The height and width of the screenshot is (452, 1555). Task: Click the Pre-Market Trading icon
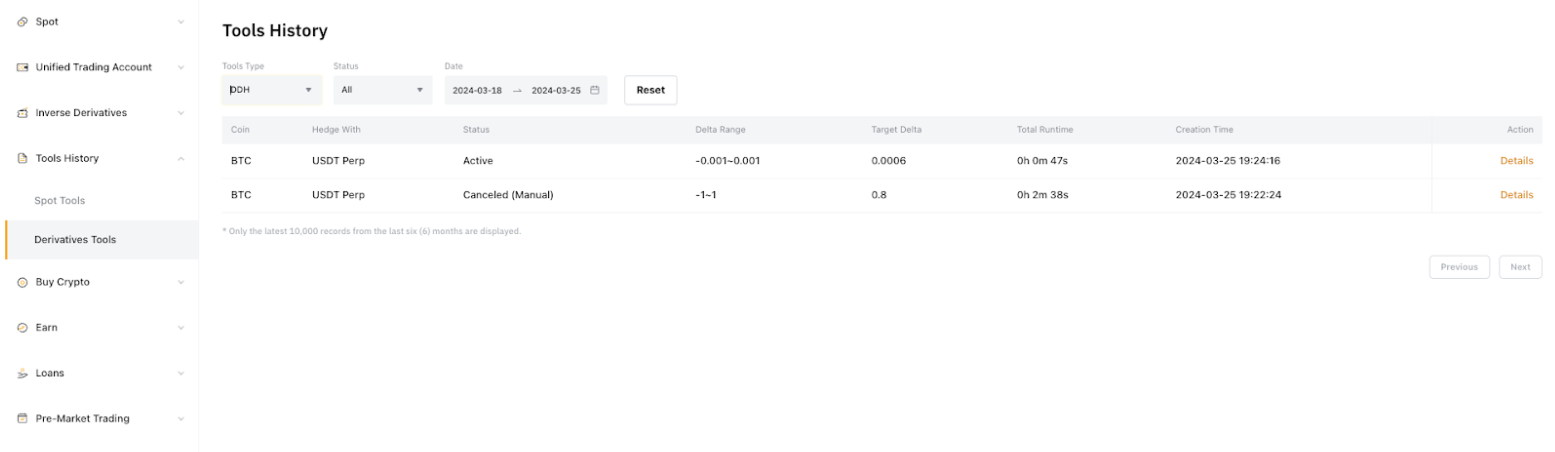22,419
